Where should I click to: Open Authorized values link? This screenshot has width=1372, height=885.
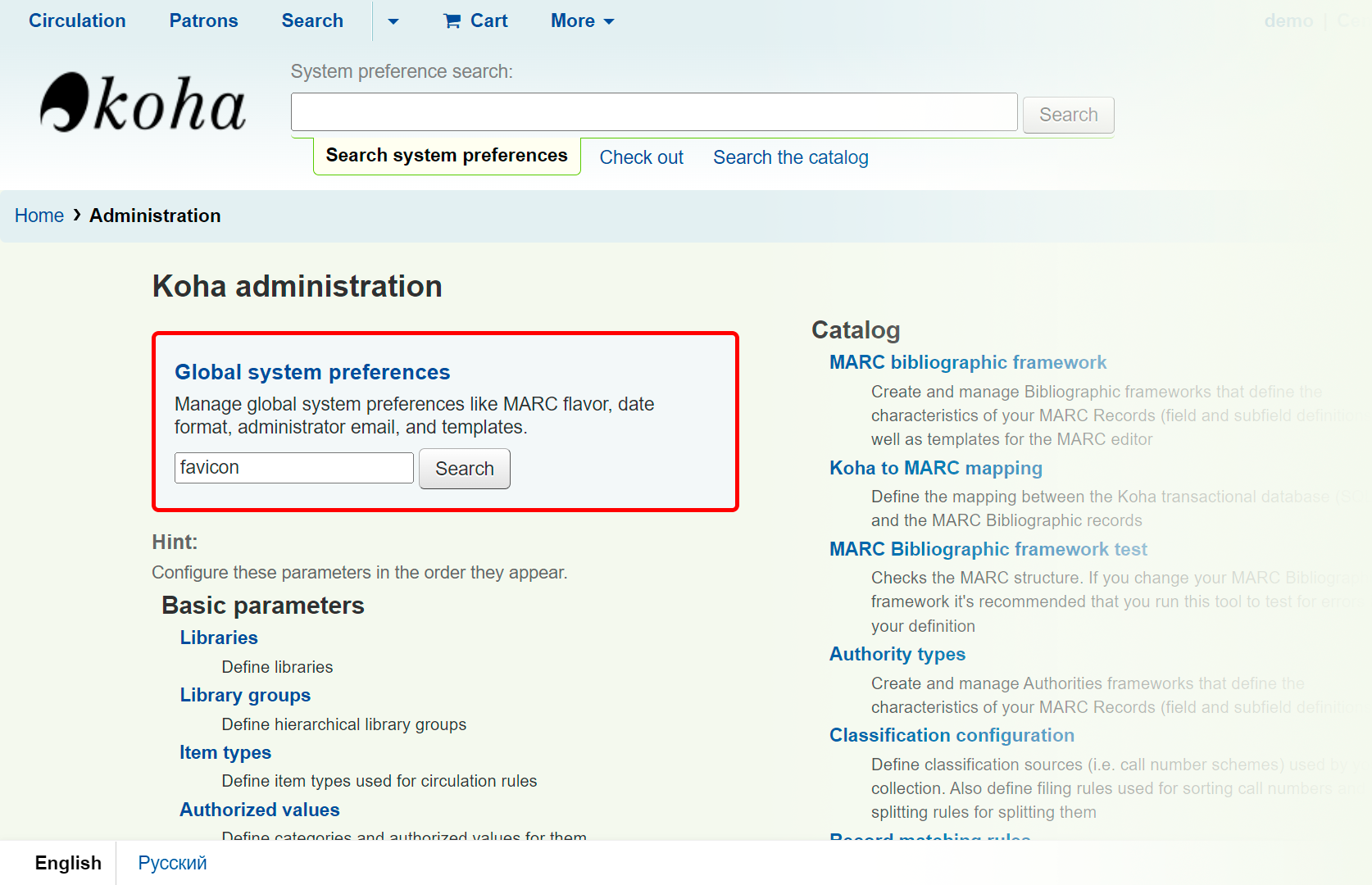259,810
